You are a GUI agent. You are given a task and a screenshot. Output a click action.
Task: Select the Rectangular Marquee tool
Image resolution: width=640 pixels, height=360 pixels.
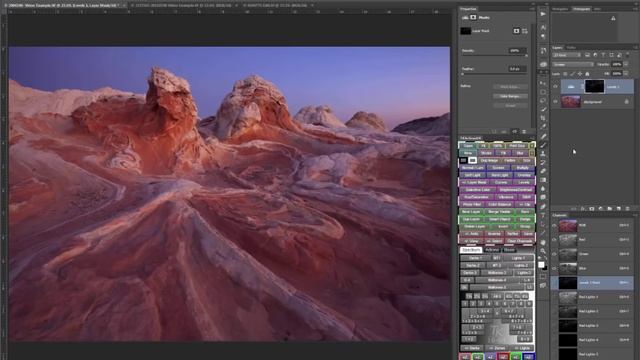coord(543,91)
